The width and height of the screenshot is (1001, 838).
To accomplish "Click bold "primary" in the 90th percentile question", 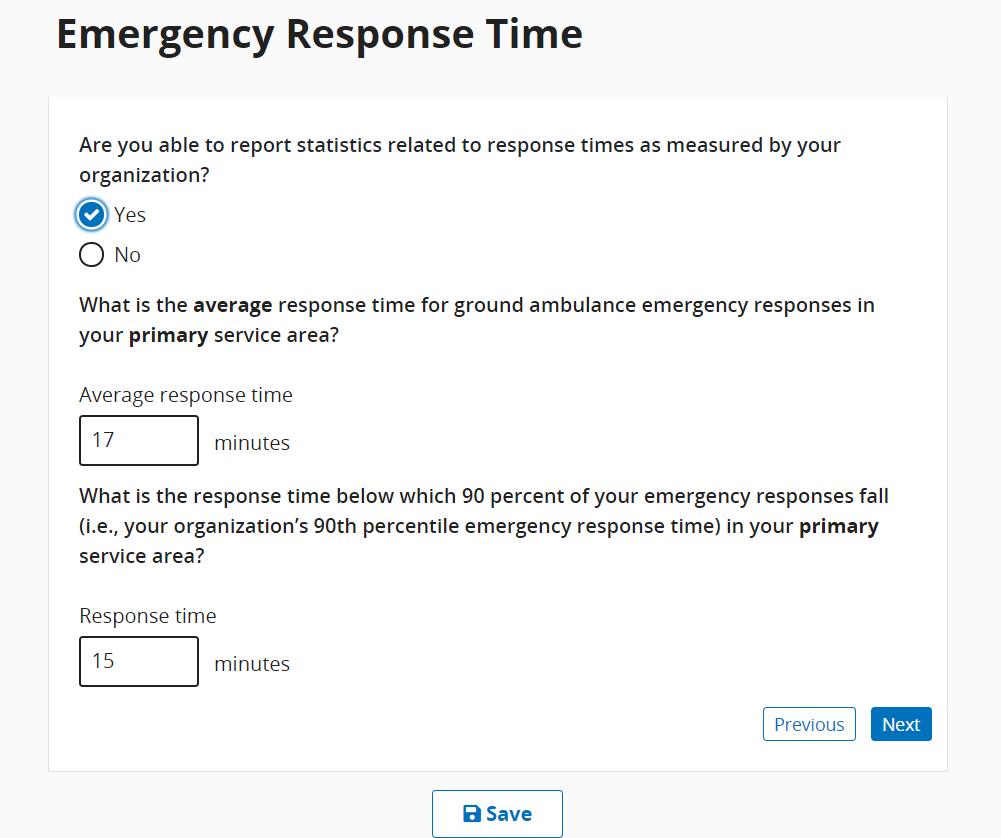I will [838, 527].
